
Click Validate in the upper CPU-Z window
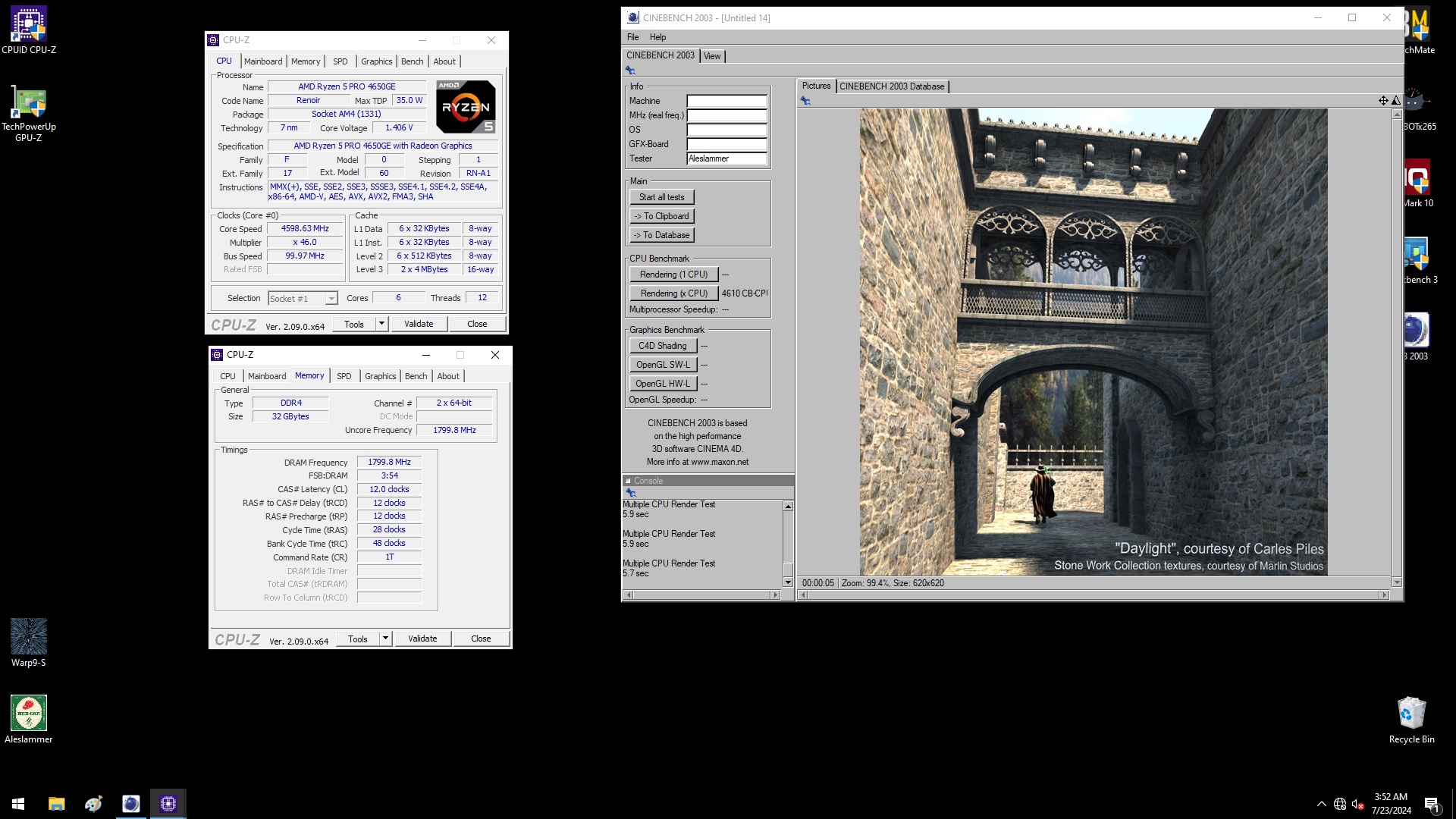pyautogui.click(x=419, y=324)
